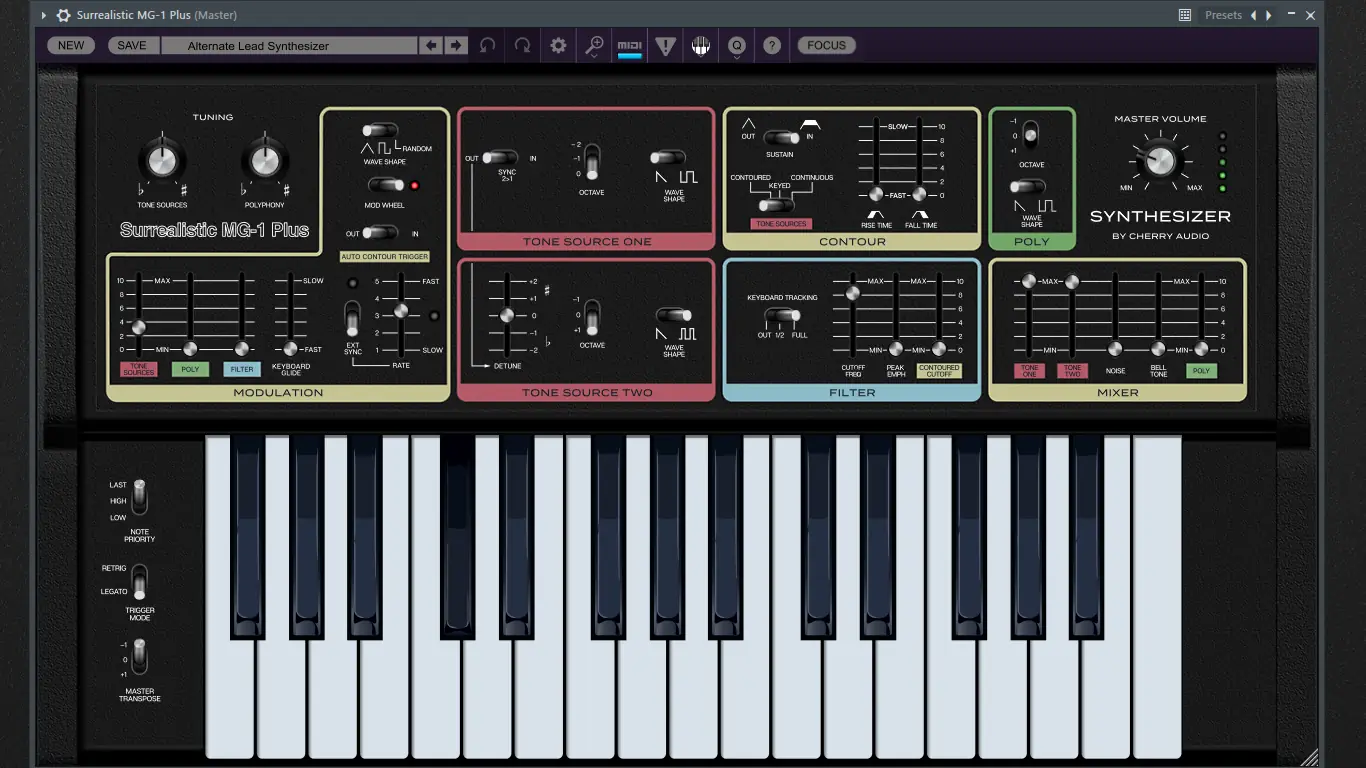Open the Alternate Lead Synthesizer preset browser
This screenshot has height=768, width=1366.
pos(289,45)
